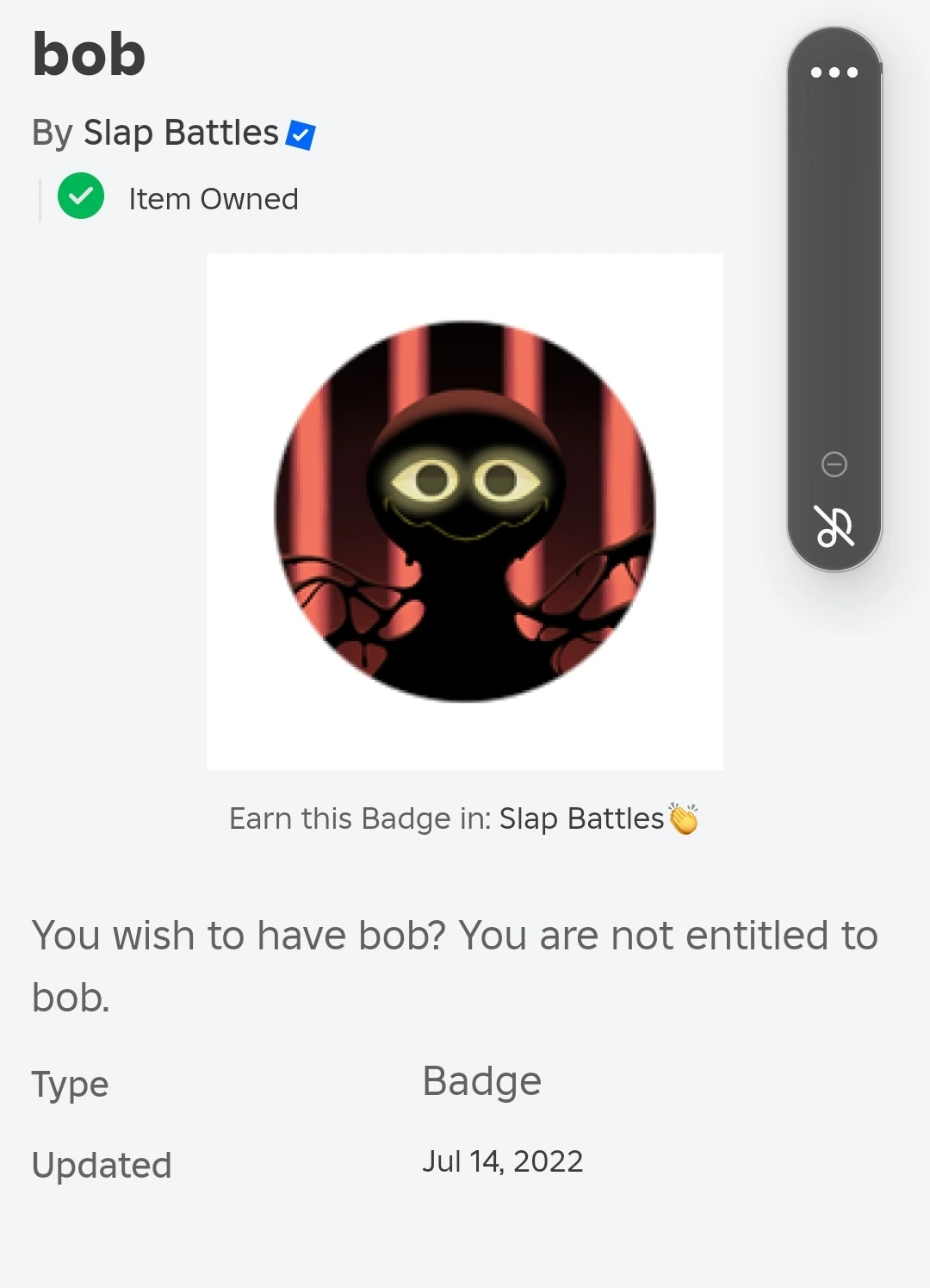Open the Slap Battles creator link

pyautogui.click(x=181, y=134)
